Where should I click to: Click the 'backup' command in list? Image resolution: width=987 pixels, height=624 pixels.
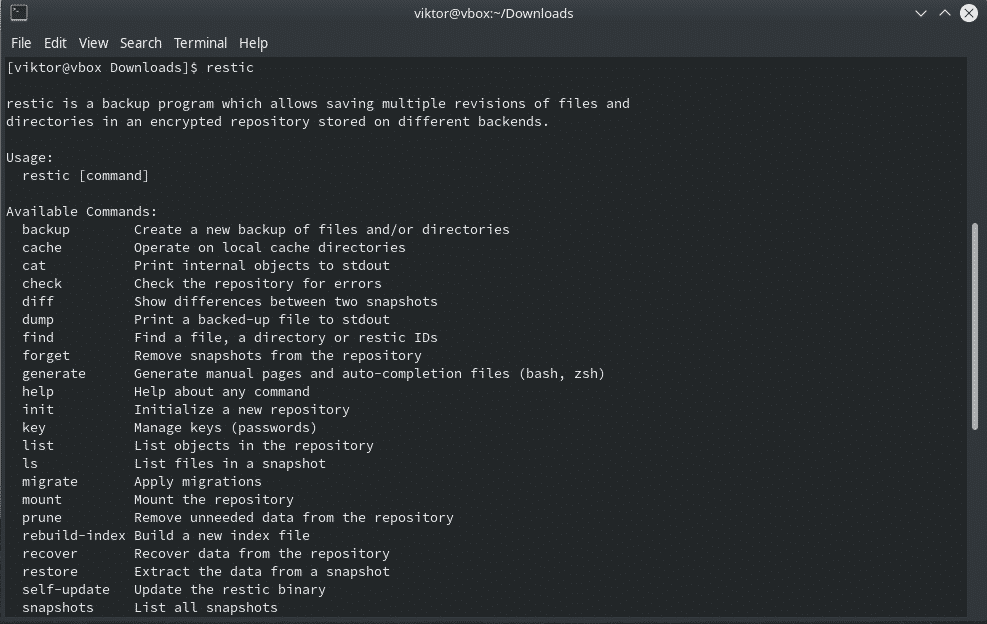click(x=46, y=230)
